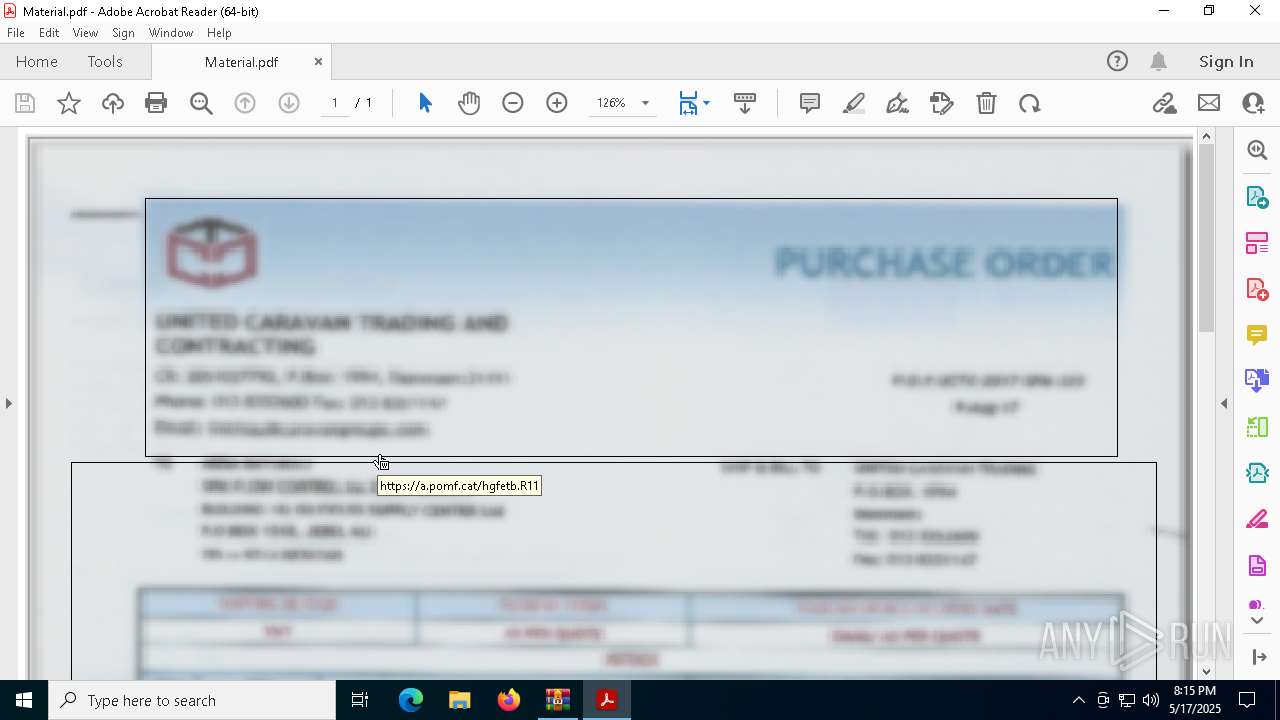
Task: Open Firefox from taskbar
Action: pyautogui.click(x=509, y=700)
